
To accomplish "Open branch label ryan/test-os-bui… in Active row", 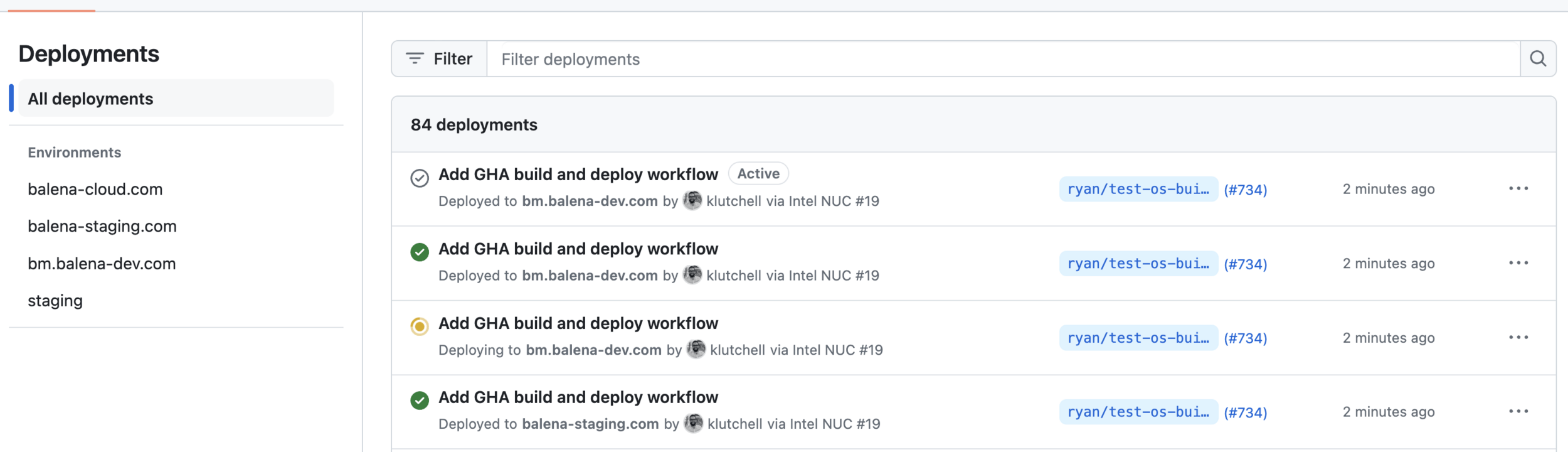I will (x=1138, y=189).
